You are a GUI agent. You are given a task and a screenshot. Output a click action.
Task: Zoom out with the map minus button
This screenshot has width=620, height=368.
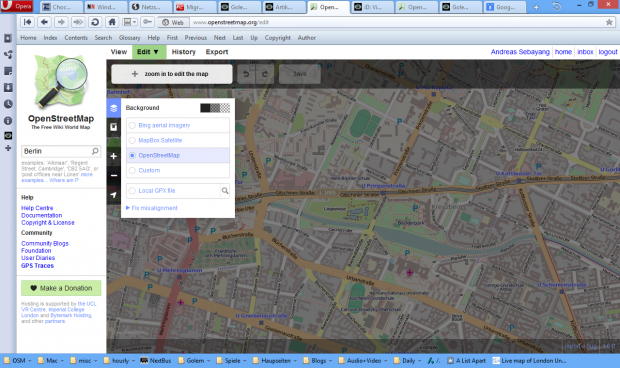point(113,175)
